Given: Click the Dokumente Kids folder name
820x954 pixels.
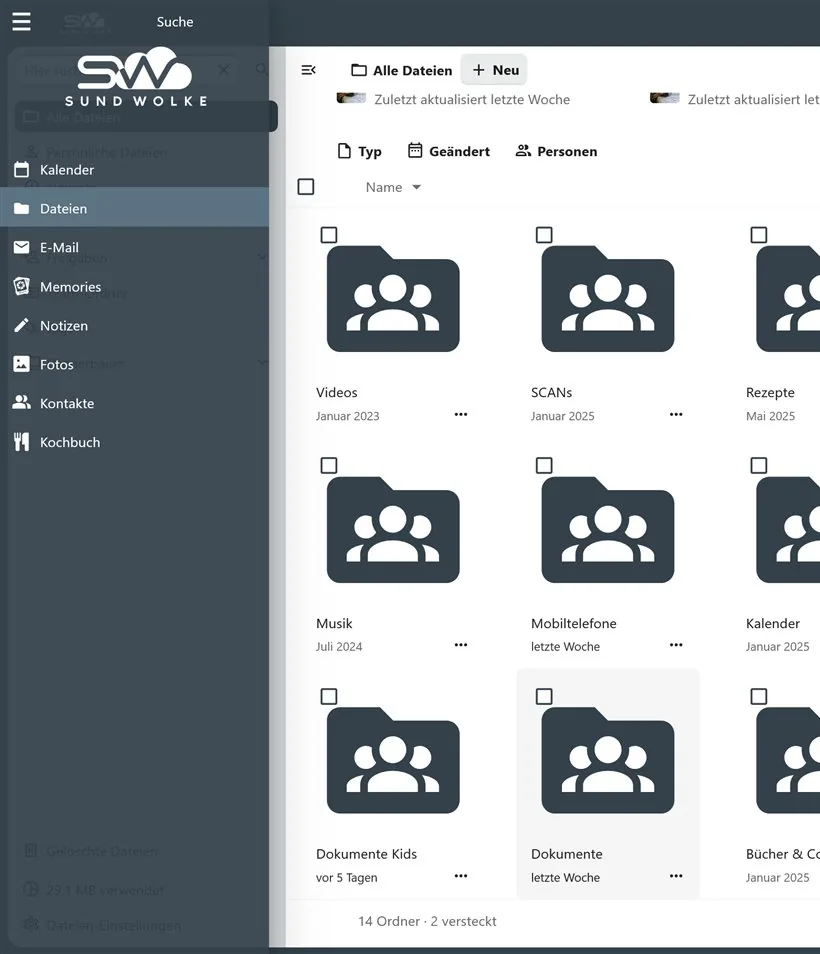Looking at the screenshot, I should coord(366,854).
